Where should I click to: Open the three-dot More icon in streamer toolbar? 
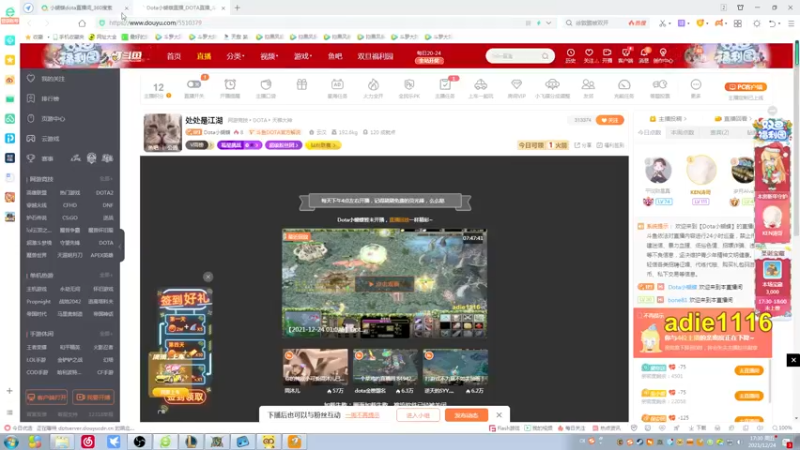click(696, 85)
